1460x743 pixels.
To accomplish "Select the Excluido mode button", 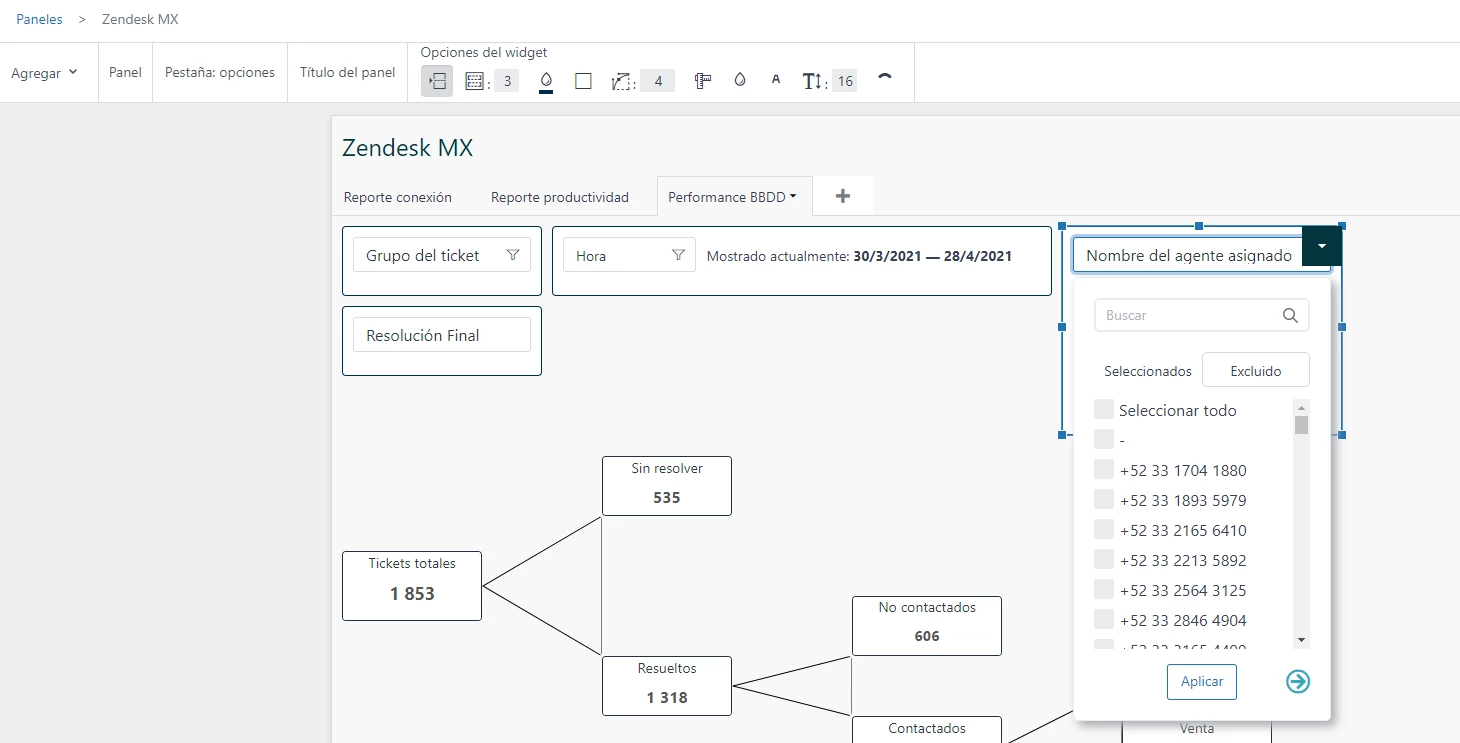I will (1256, 371).
